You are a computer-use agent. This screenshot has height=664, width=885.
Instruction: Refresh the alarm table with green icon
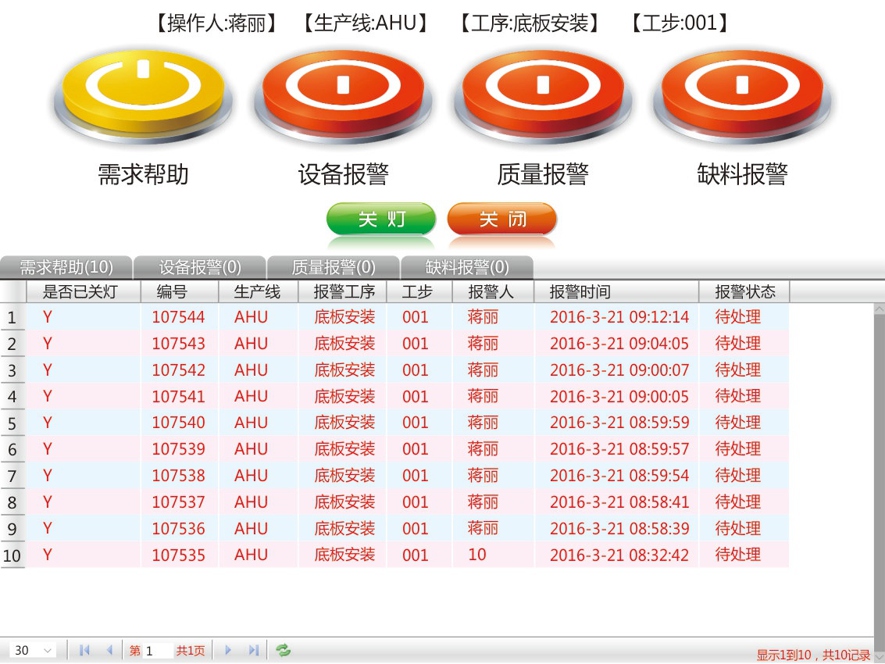[x=284, y=650]
